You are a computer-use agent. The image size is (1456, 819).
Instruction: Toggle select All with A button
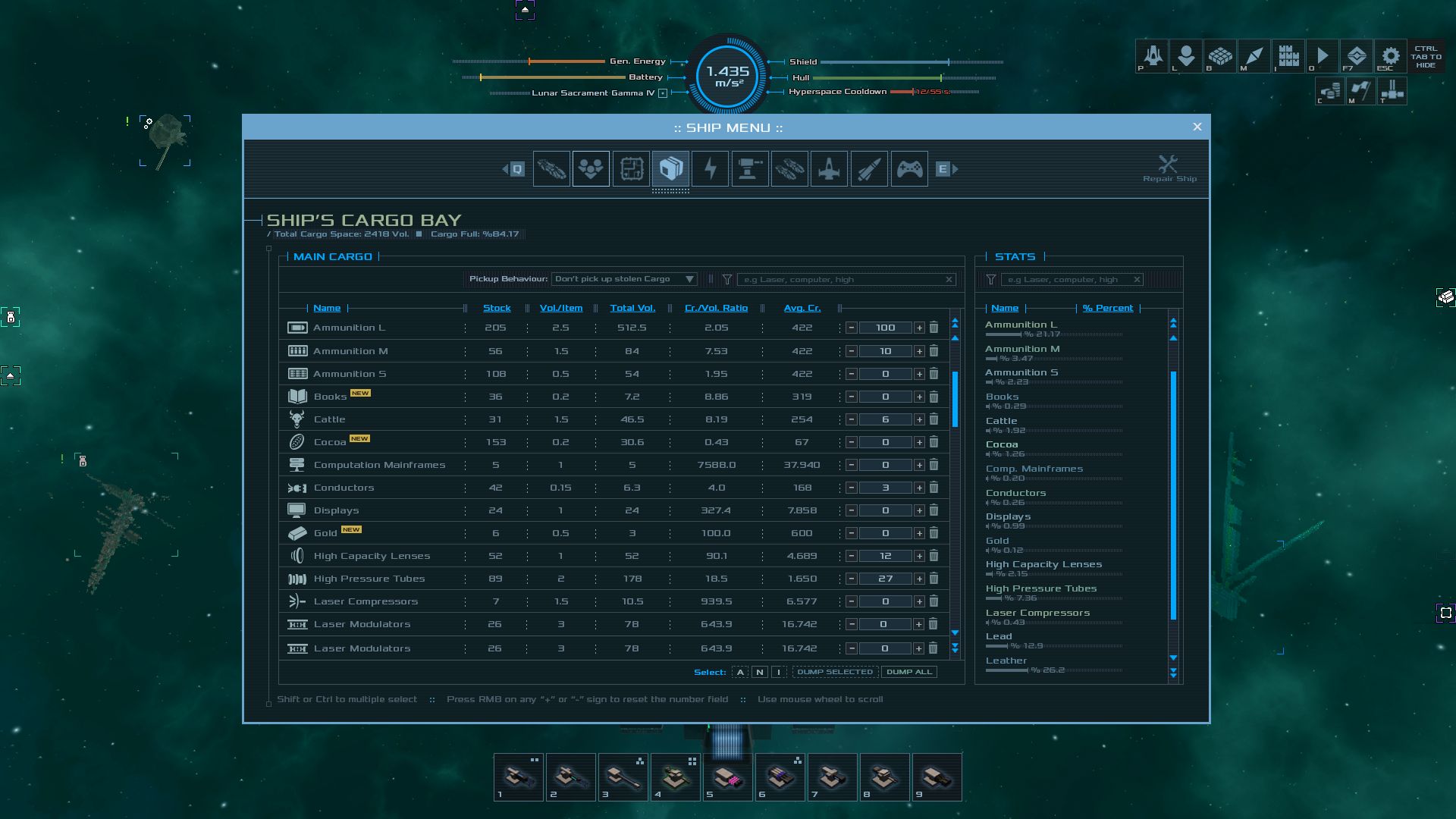740,672
